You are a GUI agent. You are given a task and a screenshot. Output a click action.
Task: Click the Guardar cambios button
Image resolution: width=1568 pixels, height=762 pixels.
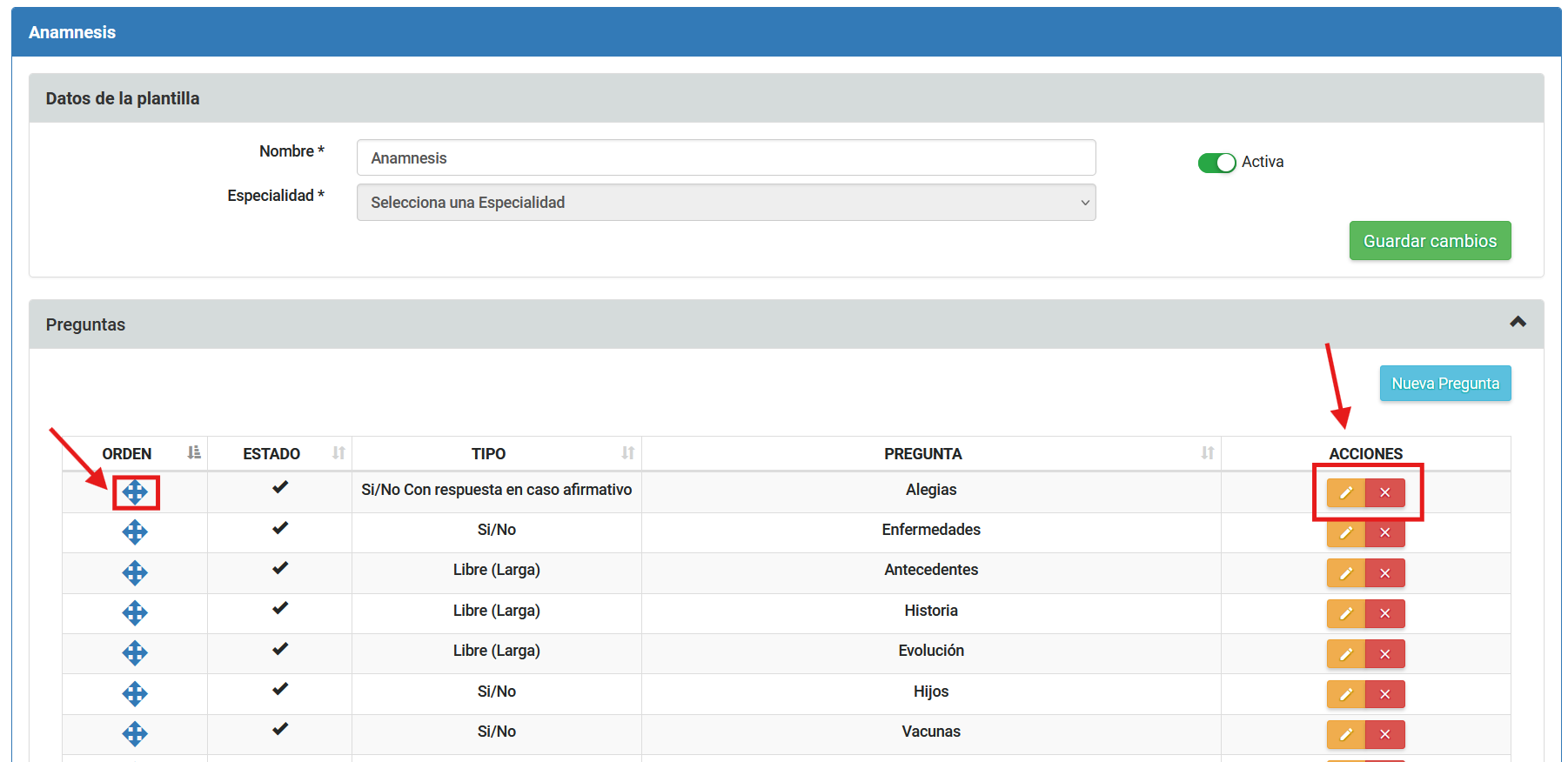point(1430,241)
